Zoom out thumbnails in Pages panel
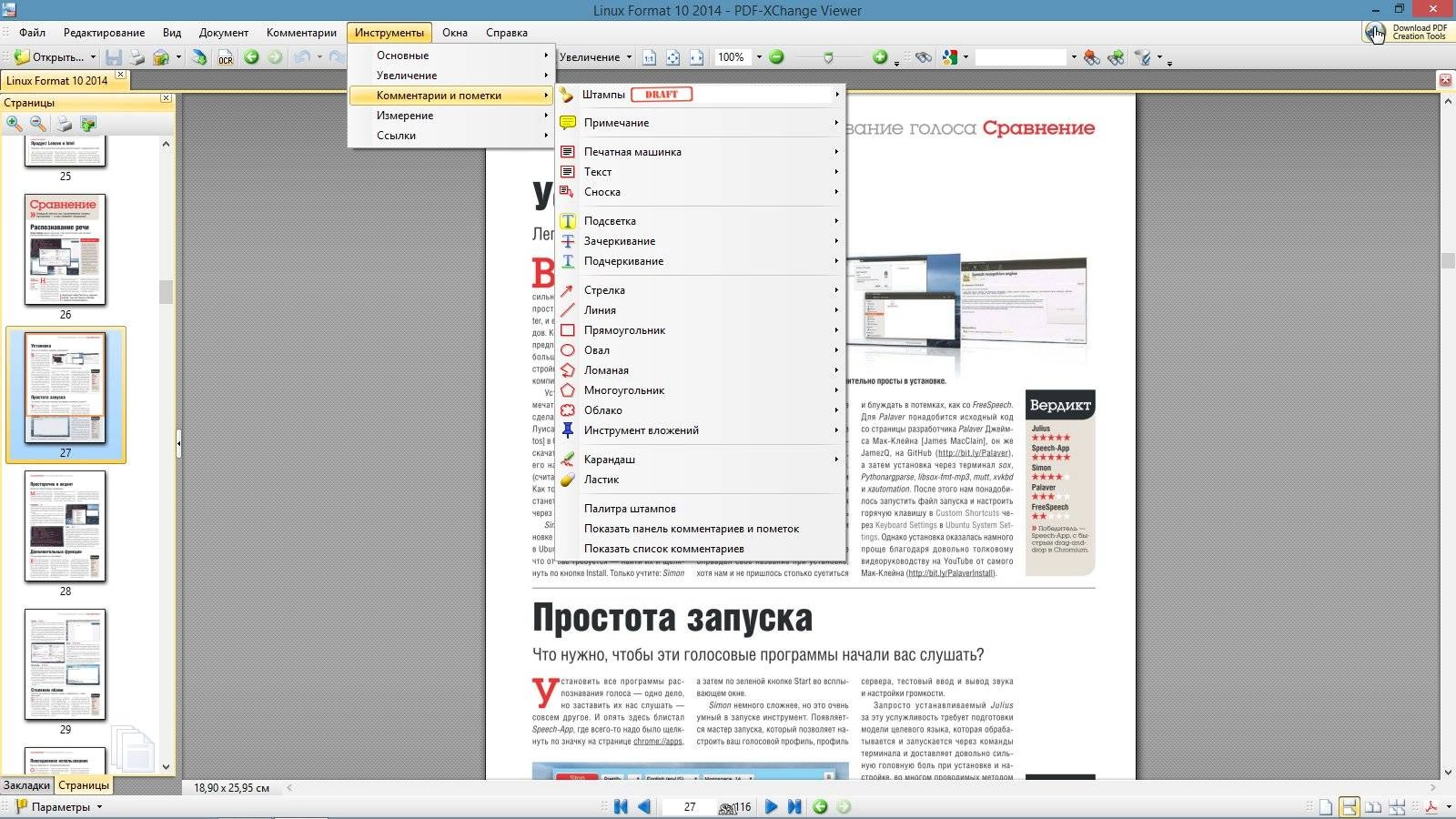 (x=38, y=124)
